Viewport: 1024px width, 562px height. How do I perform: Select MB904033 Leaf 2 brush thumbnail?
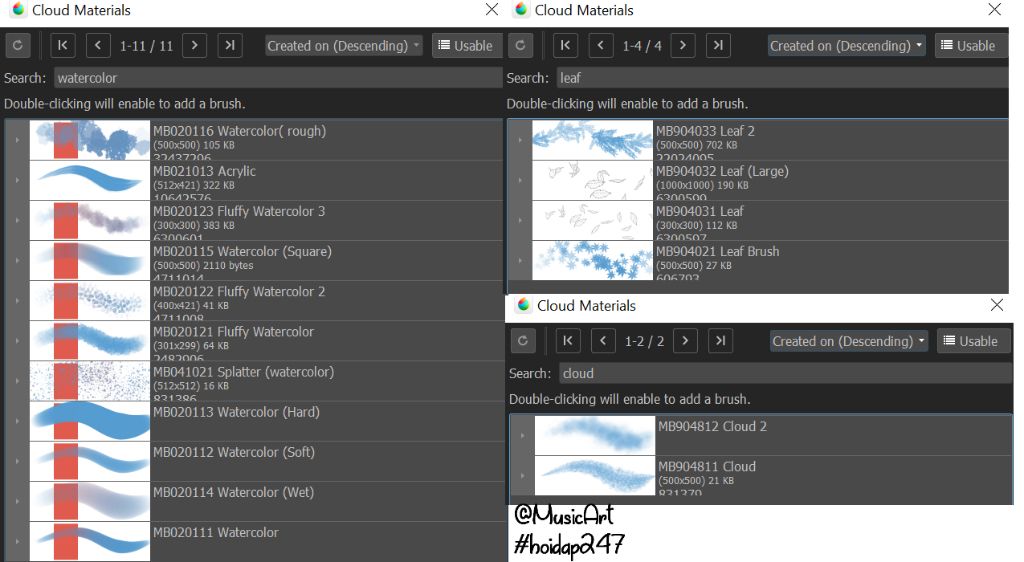tap(592, 140)
